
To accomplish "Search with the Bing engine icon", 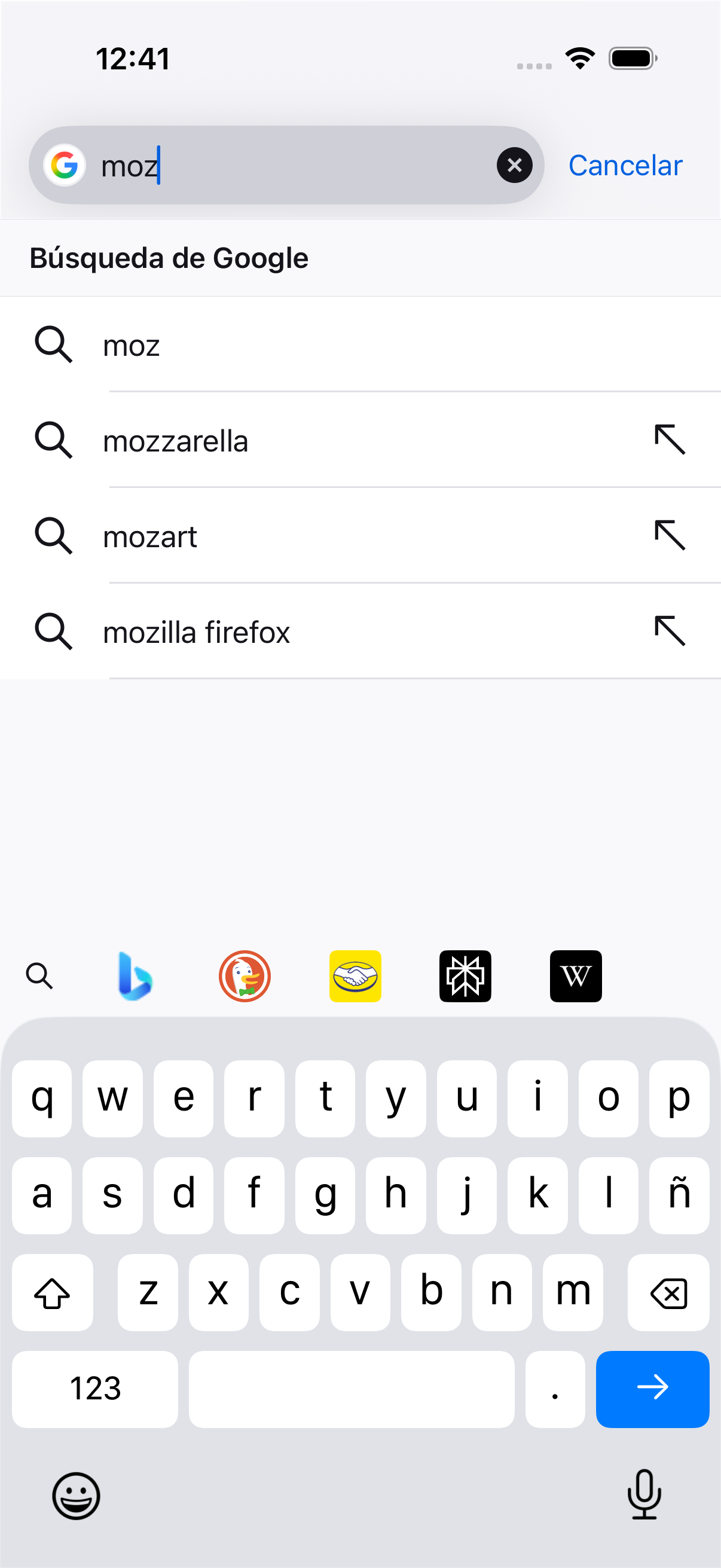I will [x=135, y=976].
